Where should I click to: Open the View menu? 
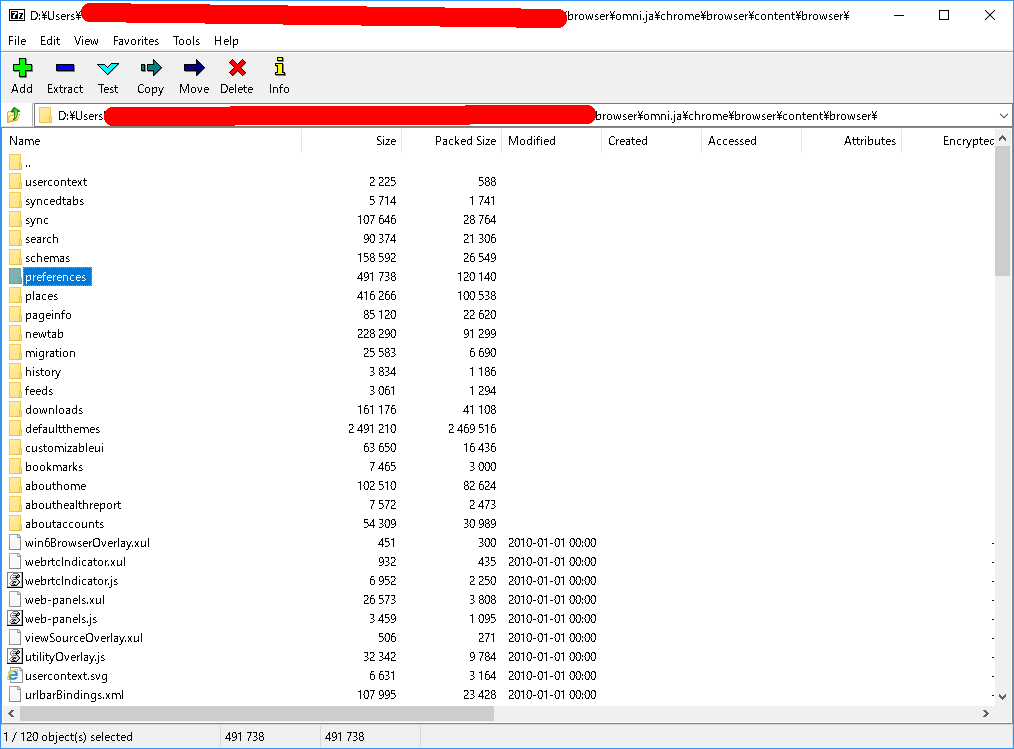coord(86,41)
